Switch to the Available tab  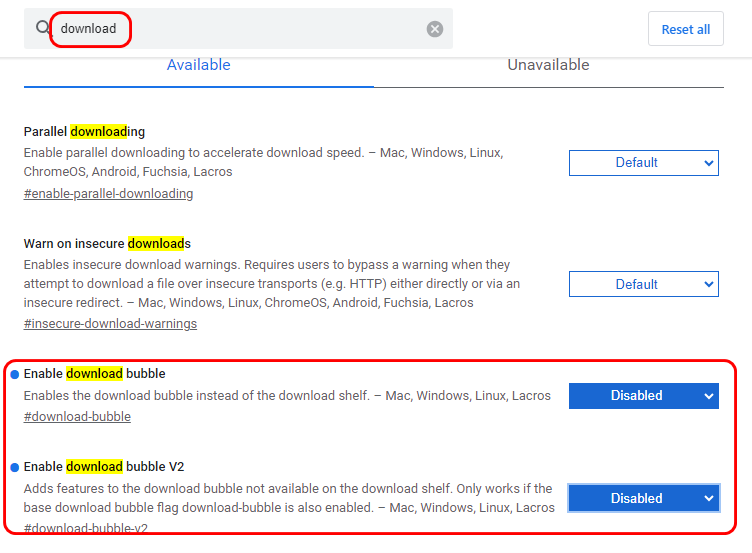click(x=199, y=65)
